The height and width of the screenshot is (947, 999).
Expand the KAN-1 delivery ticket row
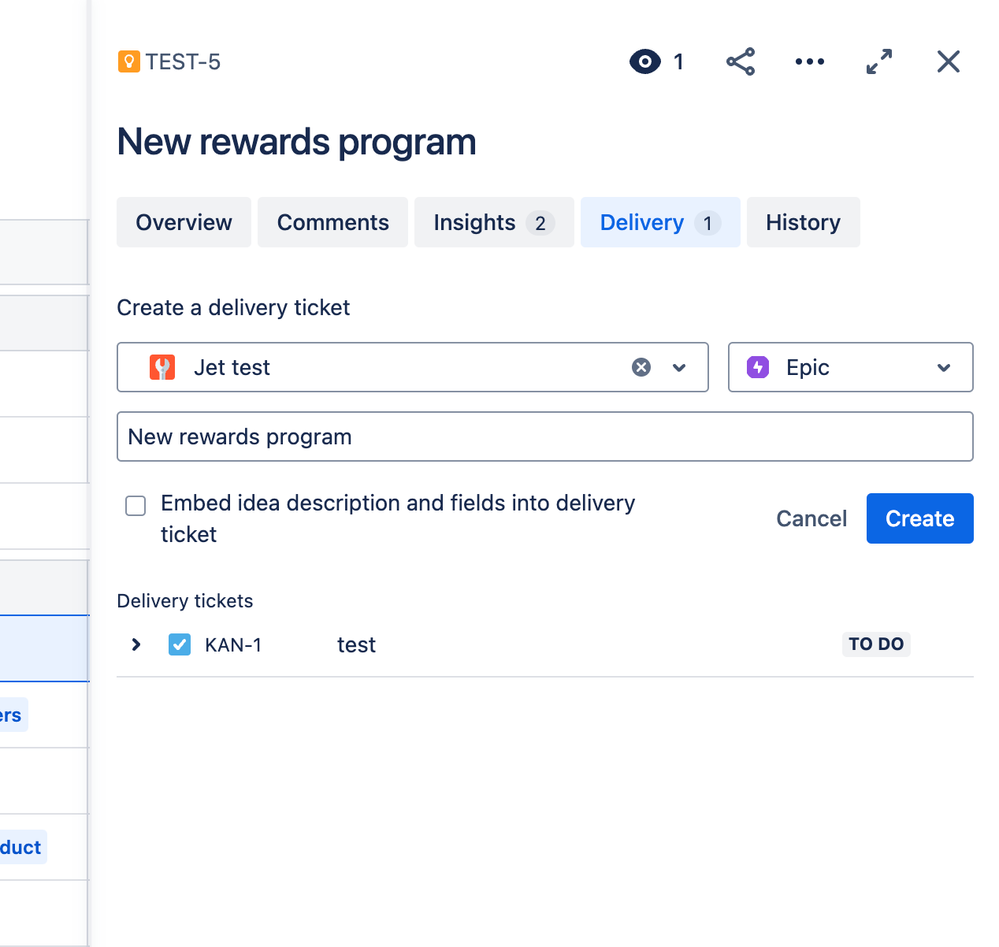click(136, 644)
